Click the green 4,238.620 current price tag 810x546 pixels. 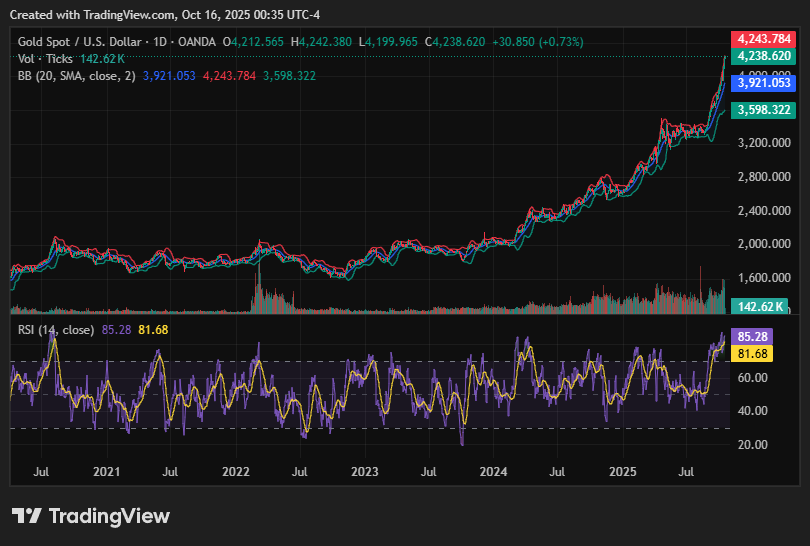[763, 56]
